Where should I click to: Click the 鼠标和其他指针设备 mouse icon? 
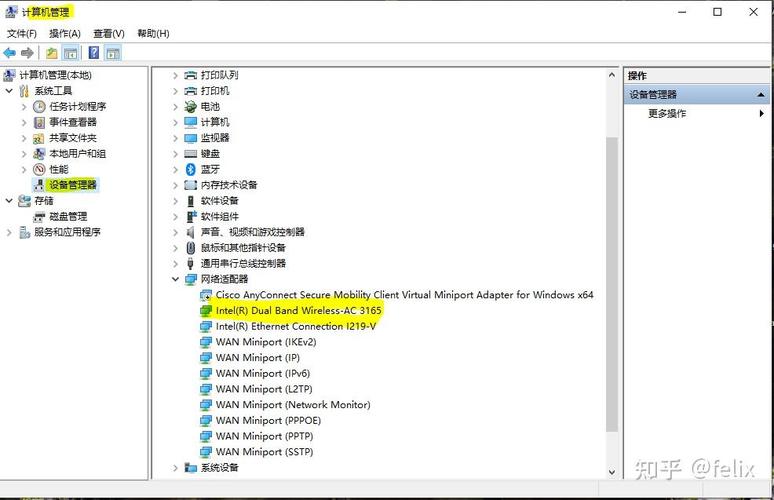click(191, 248)
